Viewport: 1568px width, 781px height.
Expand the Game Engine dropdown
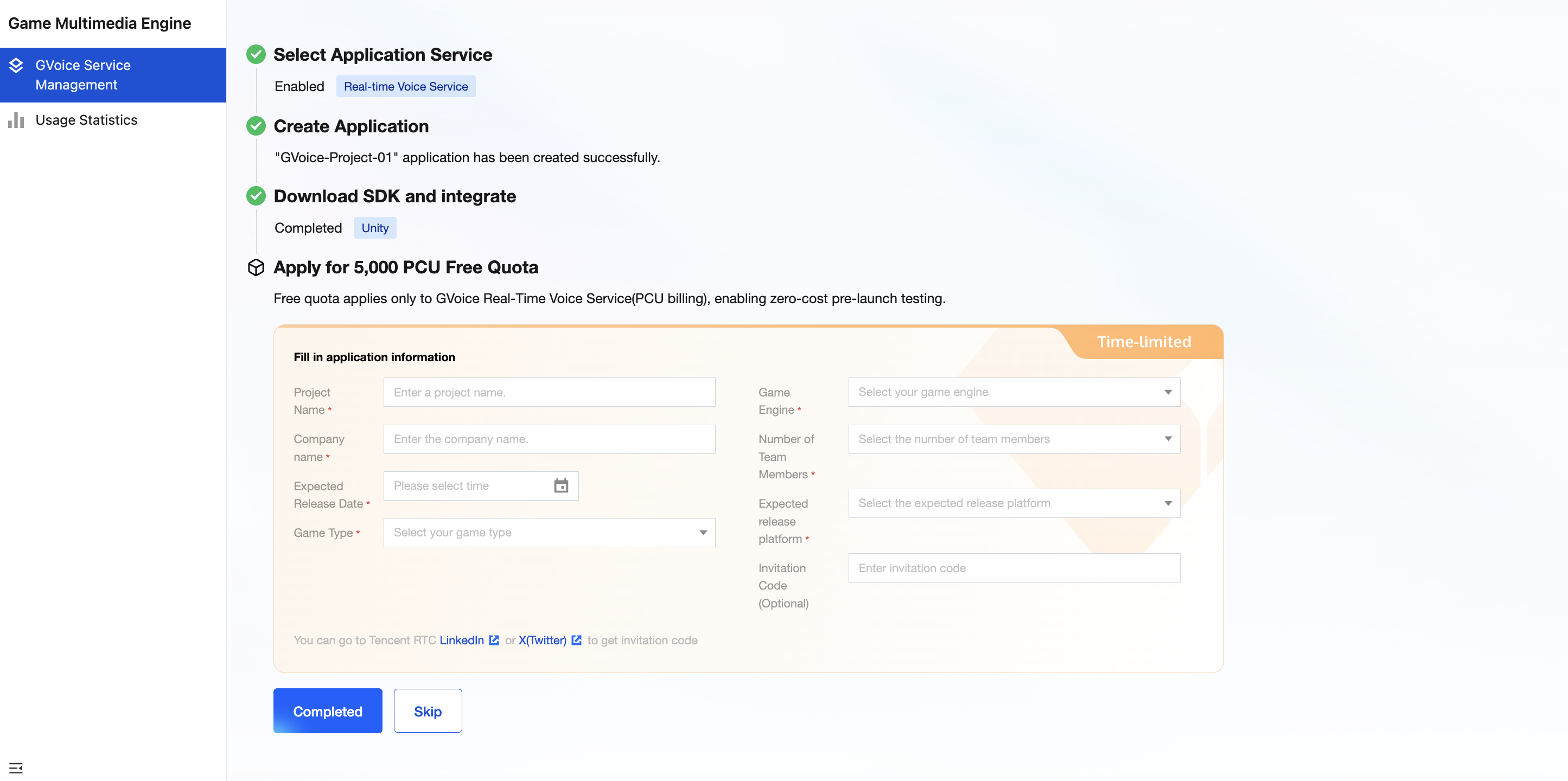(x=1014, y=392)
